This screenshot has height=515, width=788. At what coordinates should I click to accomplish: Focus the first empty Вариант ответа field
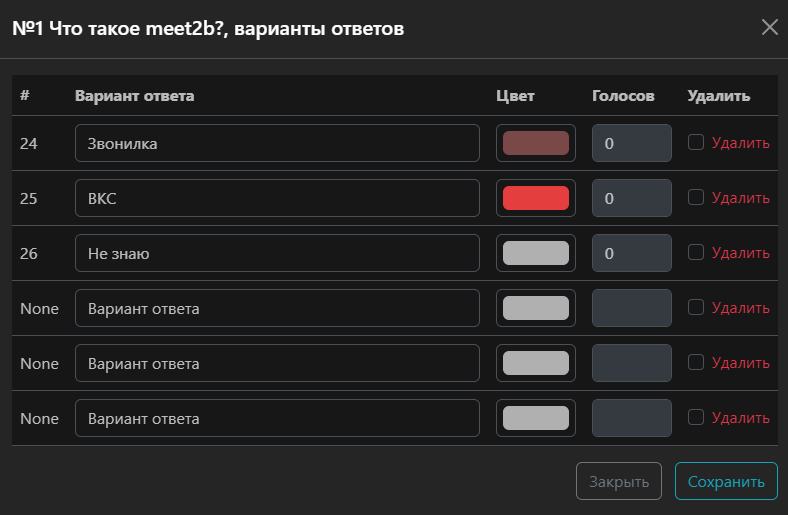(x=277, y=308)
